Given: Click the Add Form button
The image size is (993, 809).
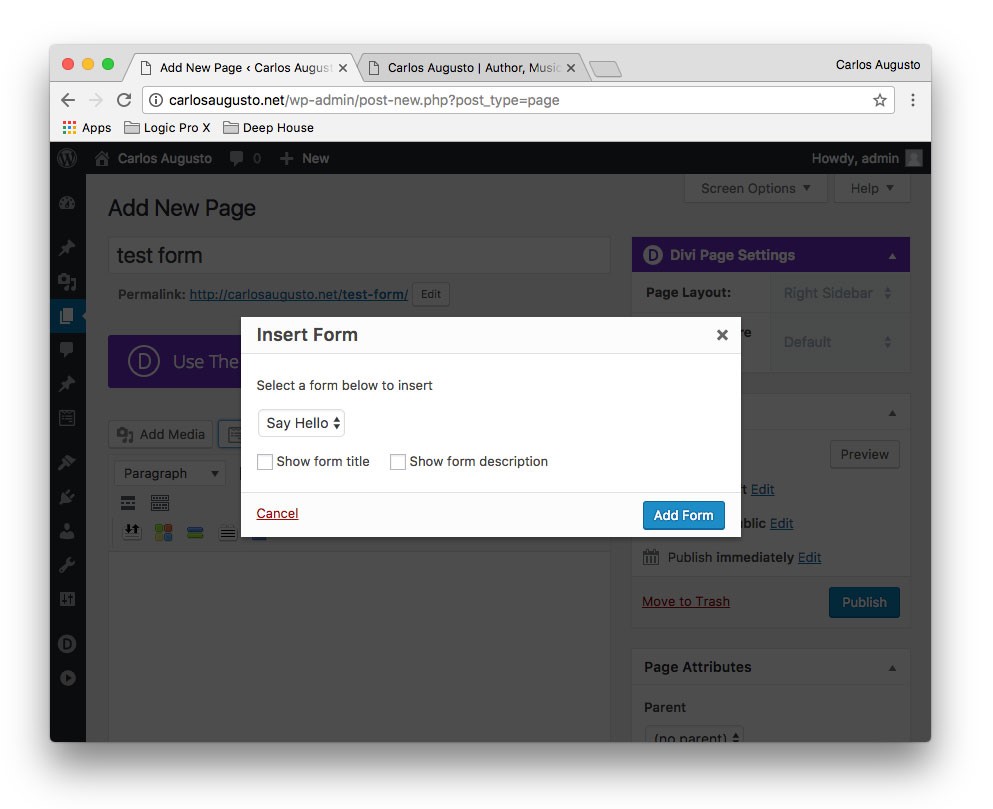Looking at the screenshot, I should coord(683,515).
